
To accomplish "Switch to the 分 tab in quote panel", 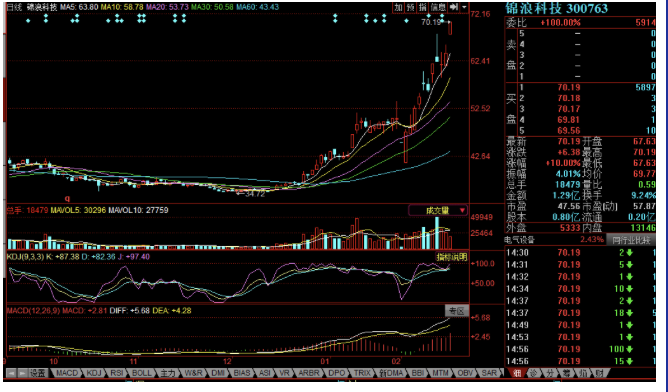I will pos(550,374).
